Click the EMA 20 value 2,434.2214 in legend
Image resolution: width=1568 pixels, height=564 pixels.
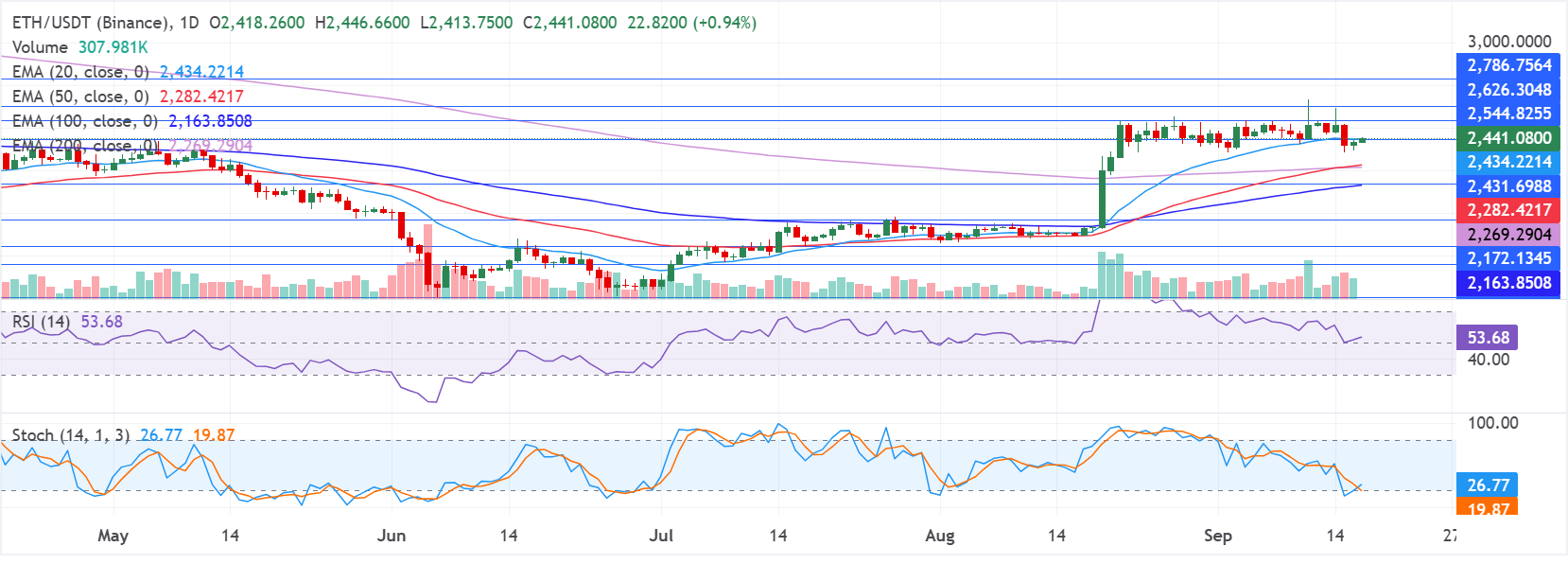click(201, 71)
